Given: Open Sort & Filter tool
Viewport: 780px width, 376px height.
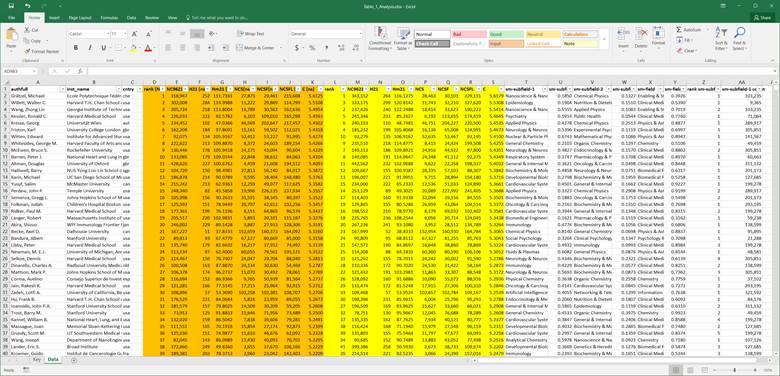Looking at the screenshot, I should coord(721,39).
